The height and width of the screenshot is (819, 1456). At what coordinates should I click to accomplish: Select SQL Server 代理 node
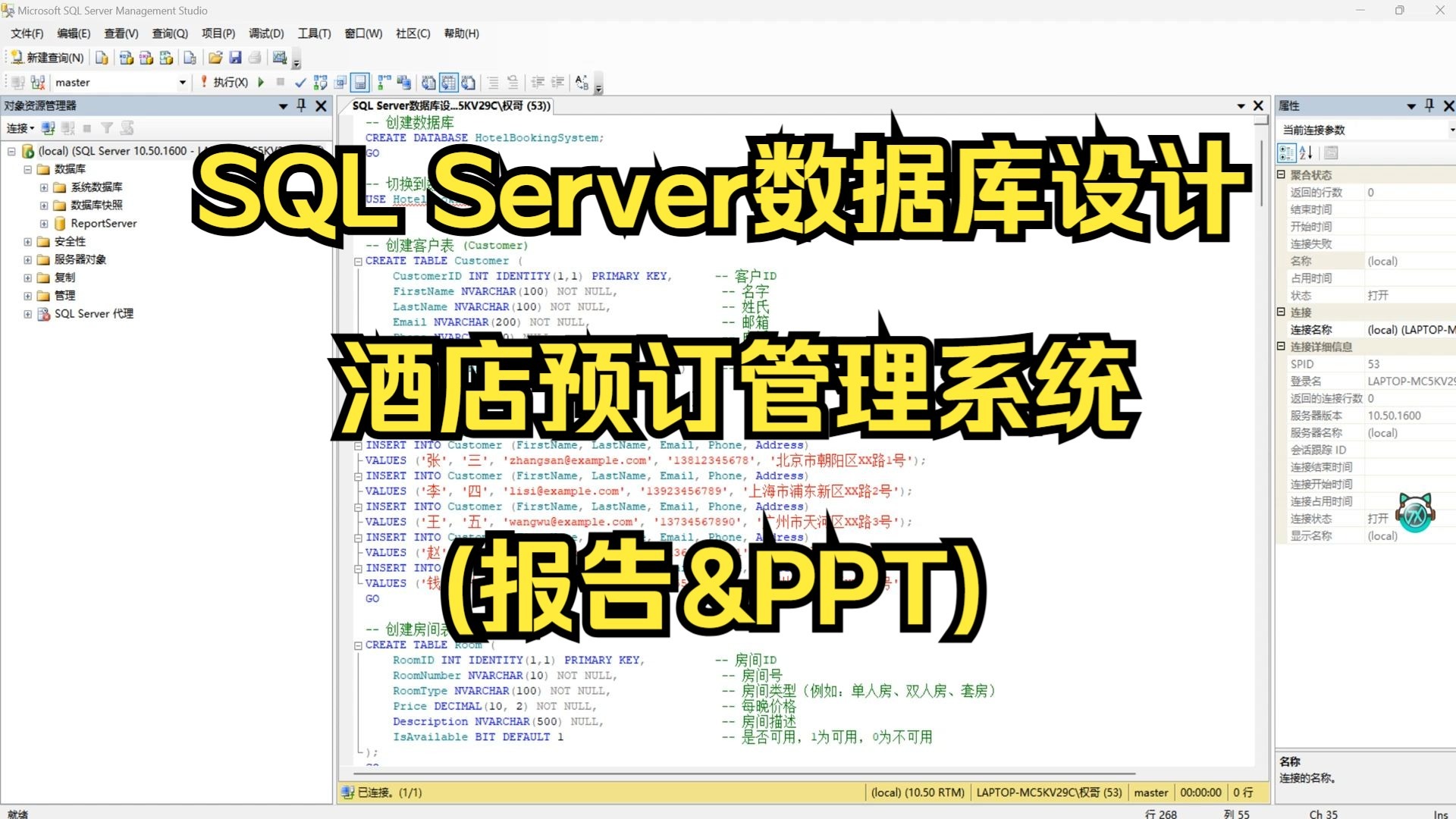point(93,314)
